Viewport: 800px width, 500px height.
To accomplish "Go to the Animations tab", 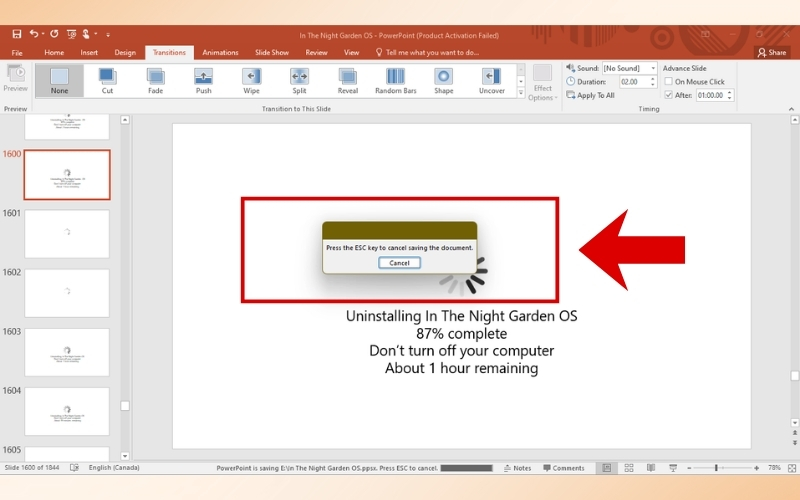I will (x=220, y=53).
